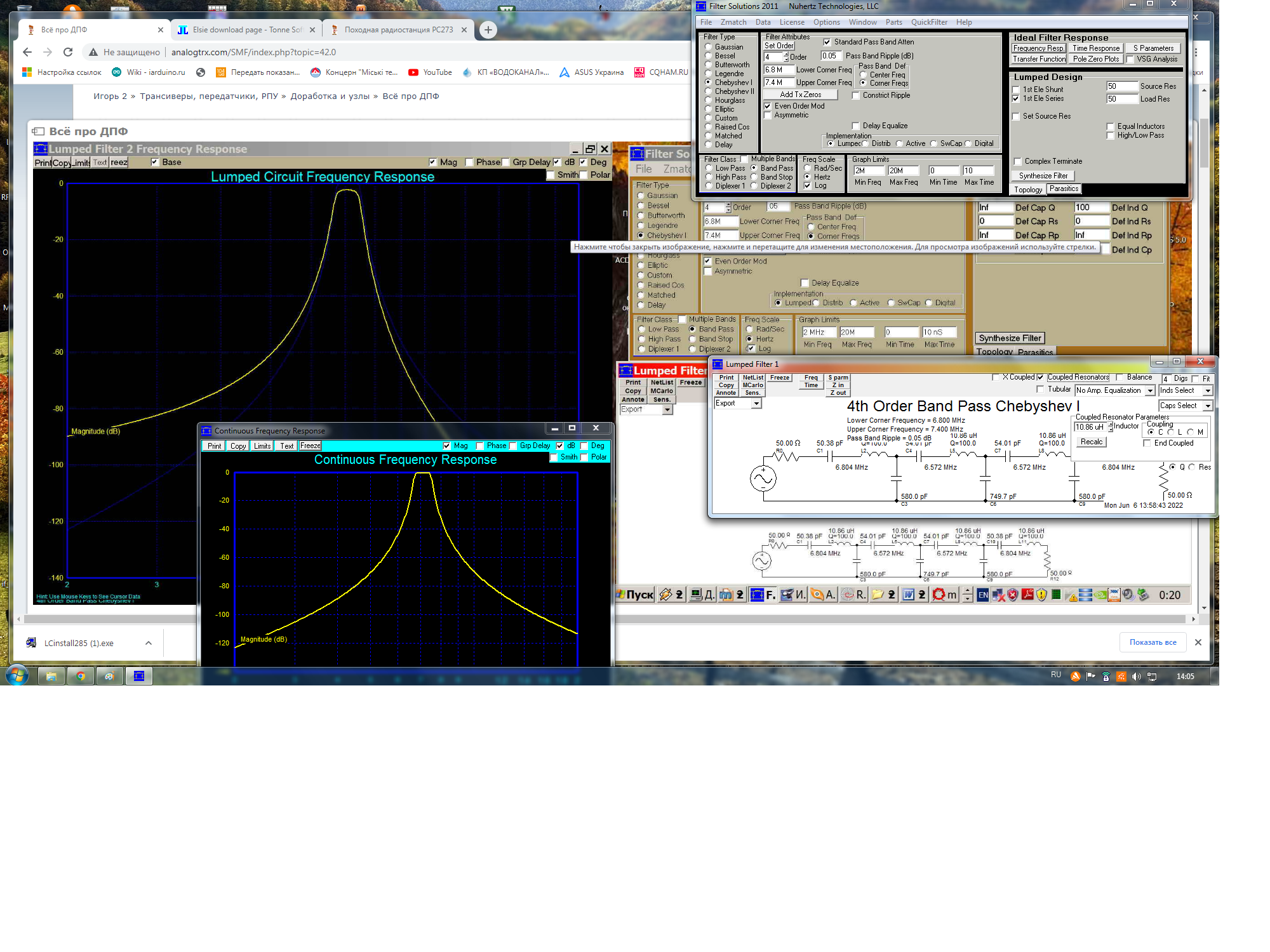Open the QuickFilter menu
The image size is (1270, 952).
[928, 22]
